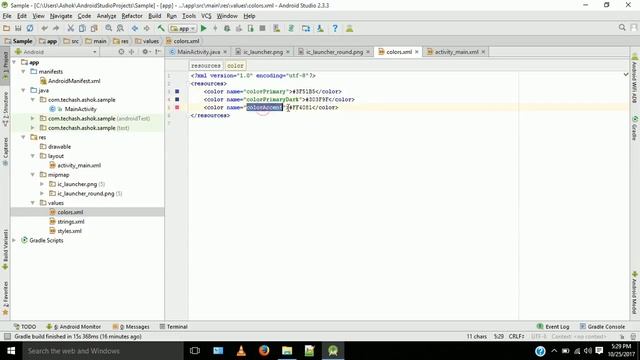The width and height of the screenshot is (640, 360).
Task: Close the colors.xml editor tab
Action: (x=417, y=52)
